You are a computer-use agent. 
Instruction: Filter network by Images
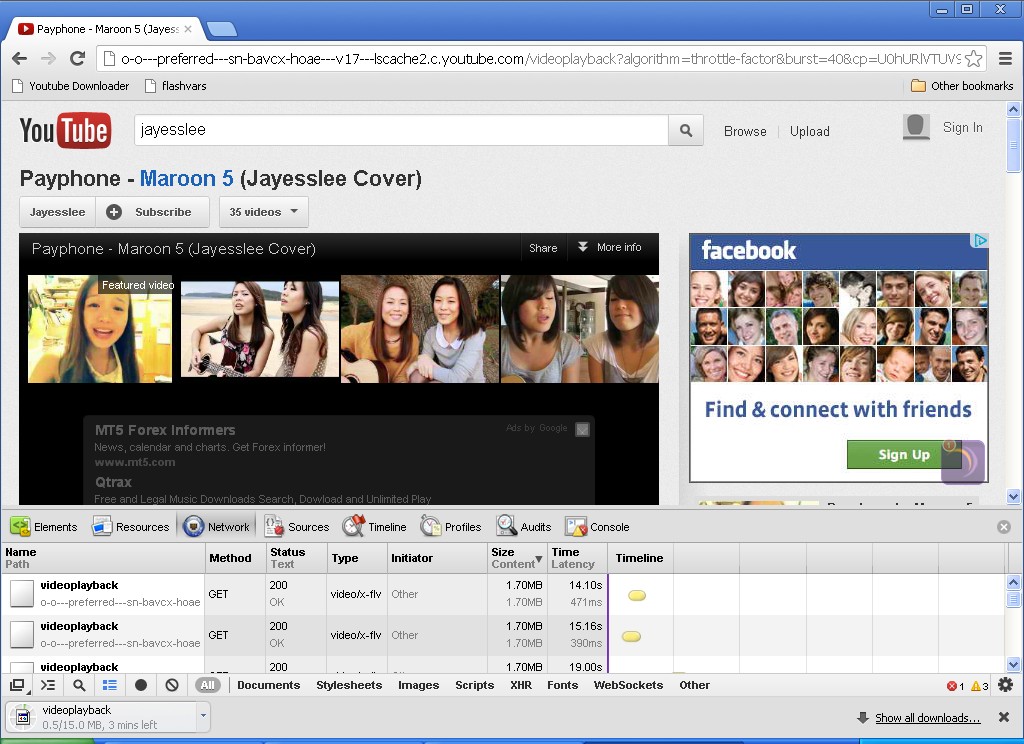coord(419,685)
